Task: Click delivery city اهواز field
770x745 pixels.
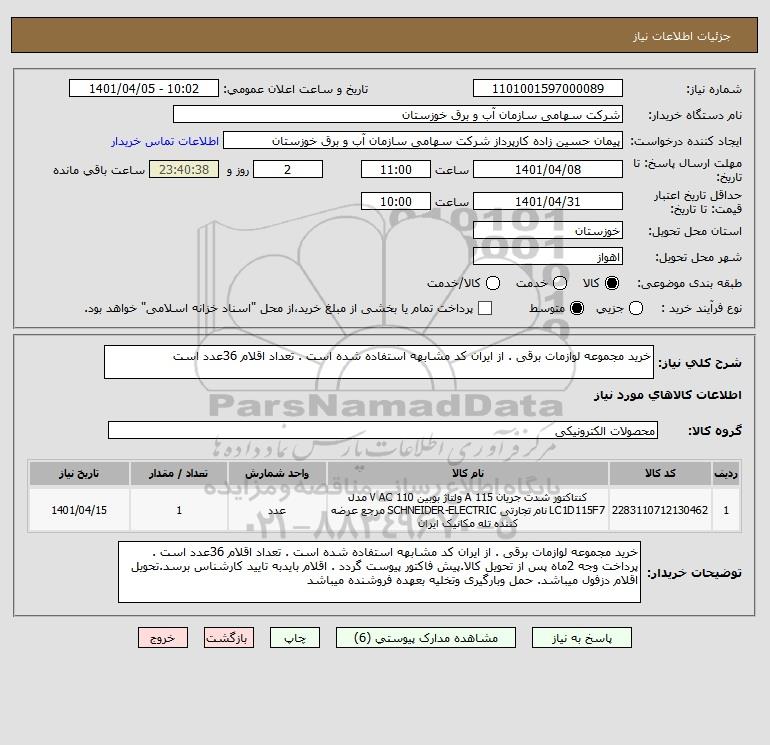Action: [x=548, y=256]
